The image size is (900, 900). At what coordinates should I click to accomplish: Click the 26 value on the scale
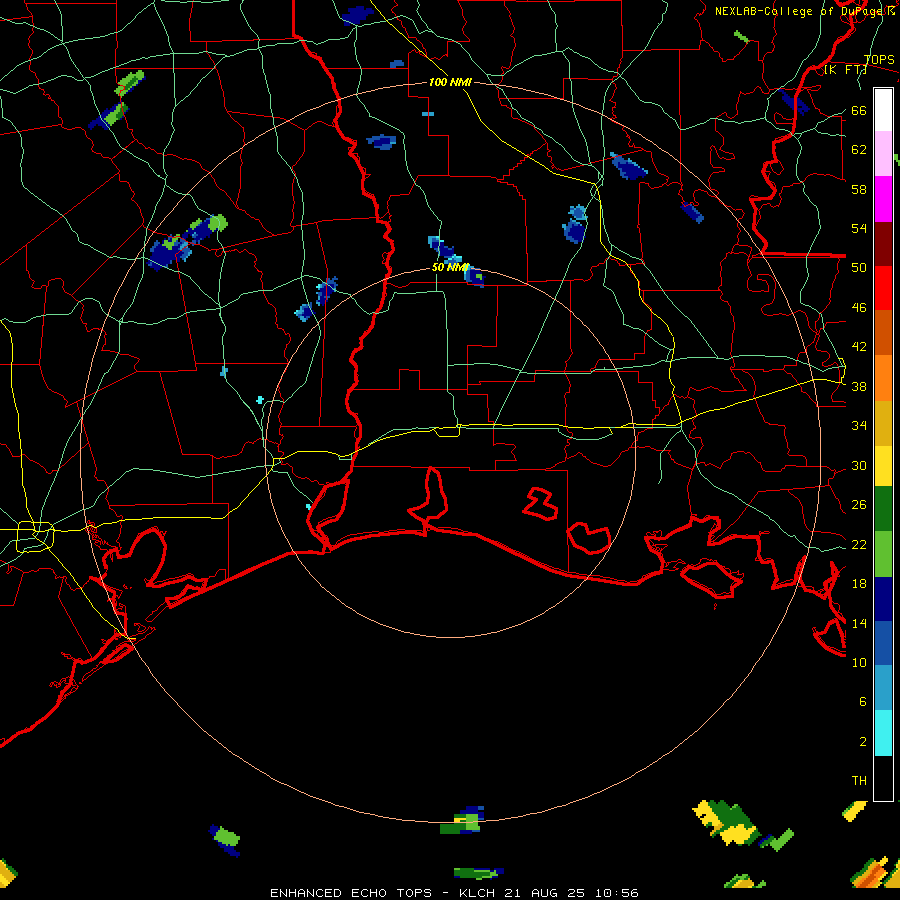859,505
